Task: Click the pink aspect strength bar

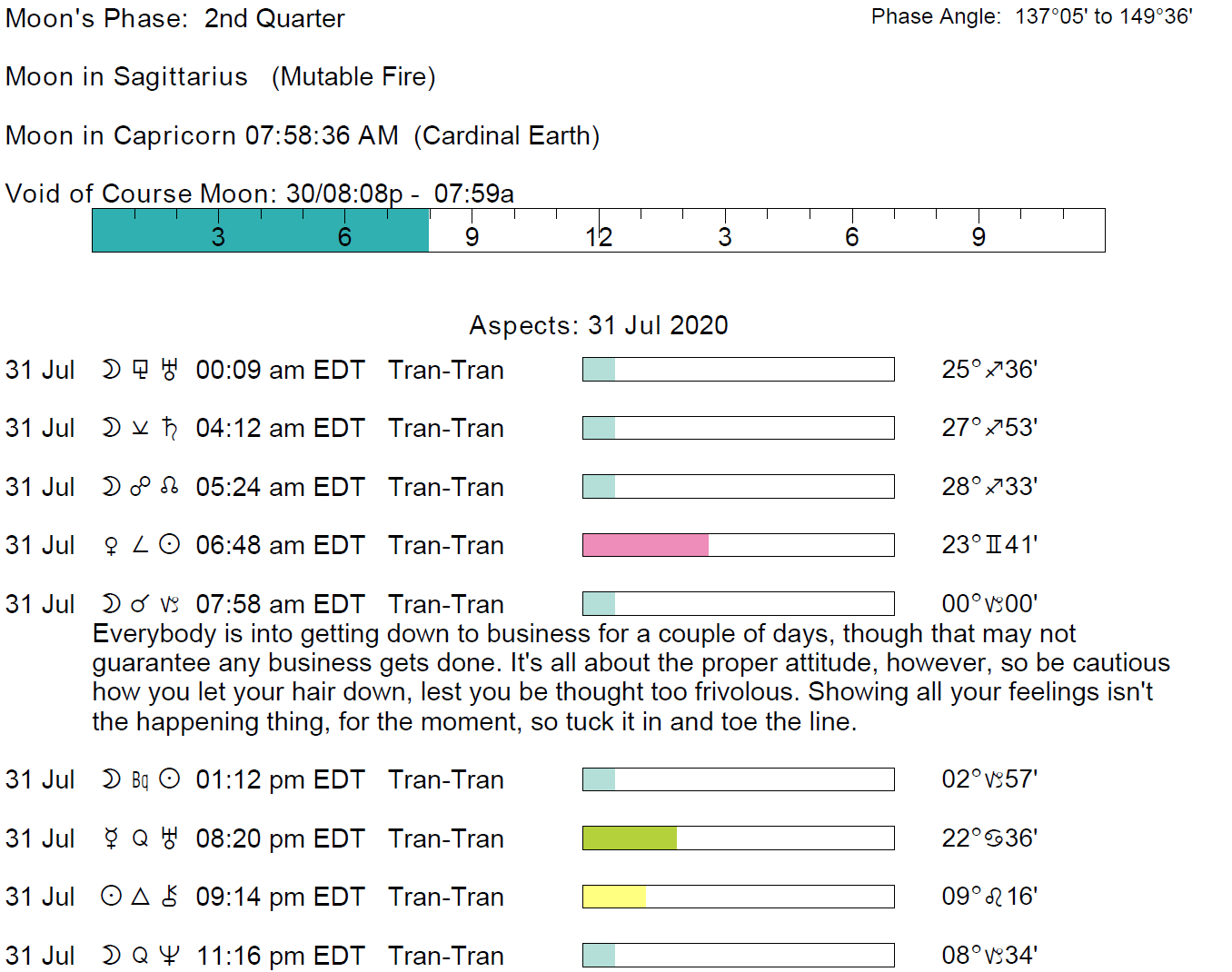Action: tap(645, 545)
